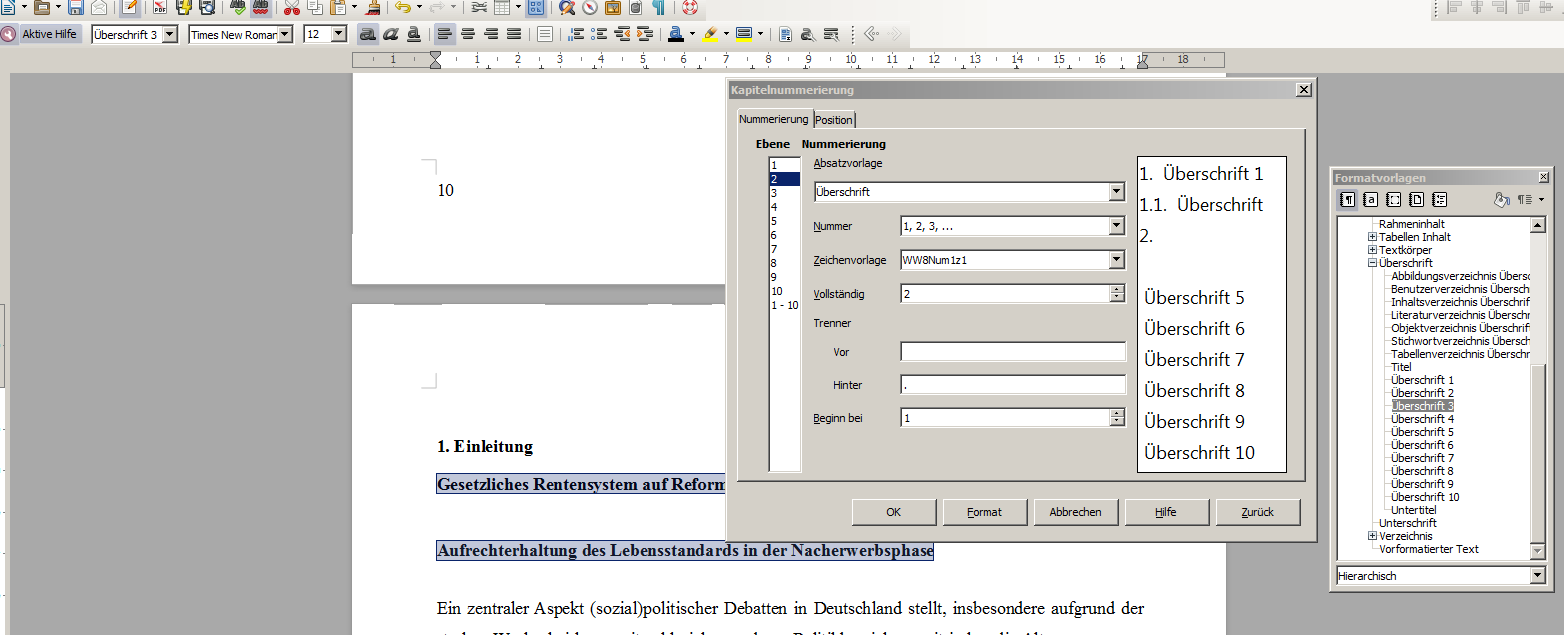The height and width of the screenshot is (635, 1564).
Task: Click the Increase Indent icon
Action: tap(645, 34)
